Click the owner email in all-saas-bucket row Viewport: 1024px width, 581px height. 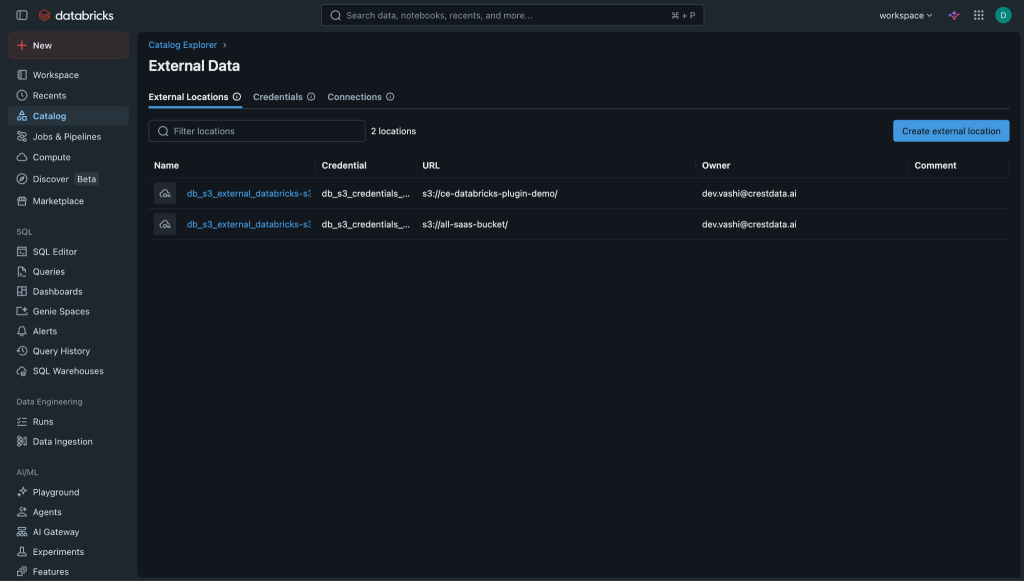coord(749,224)
